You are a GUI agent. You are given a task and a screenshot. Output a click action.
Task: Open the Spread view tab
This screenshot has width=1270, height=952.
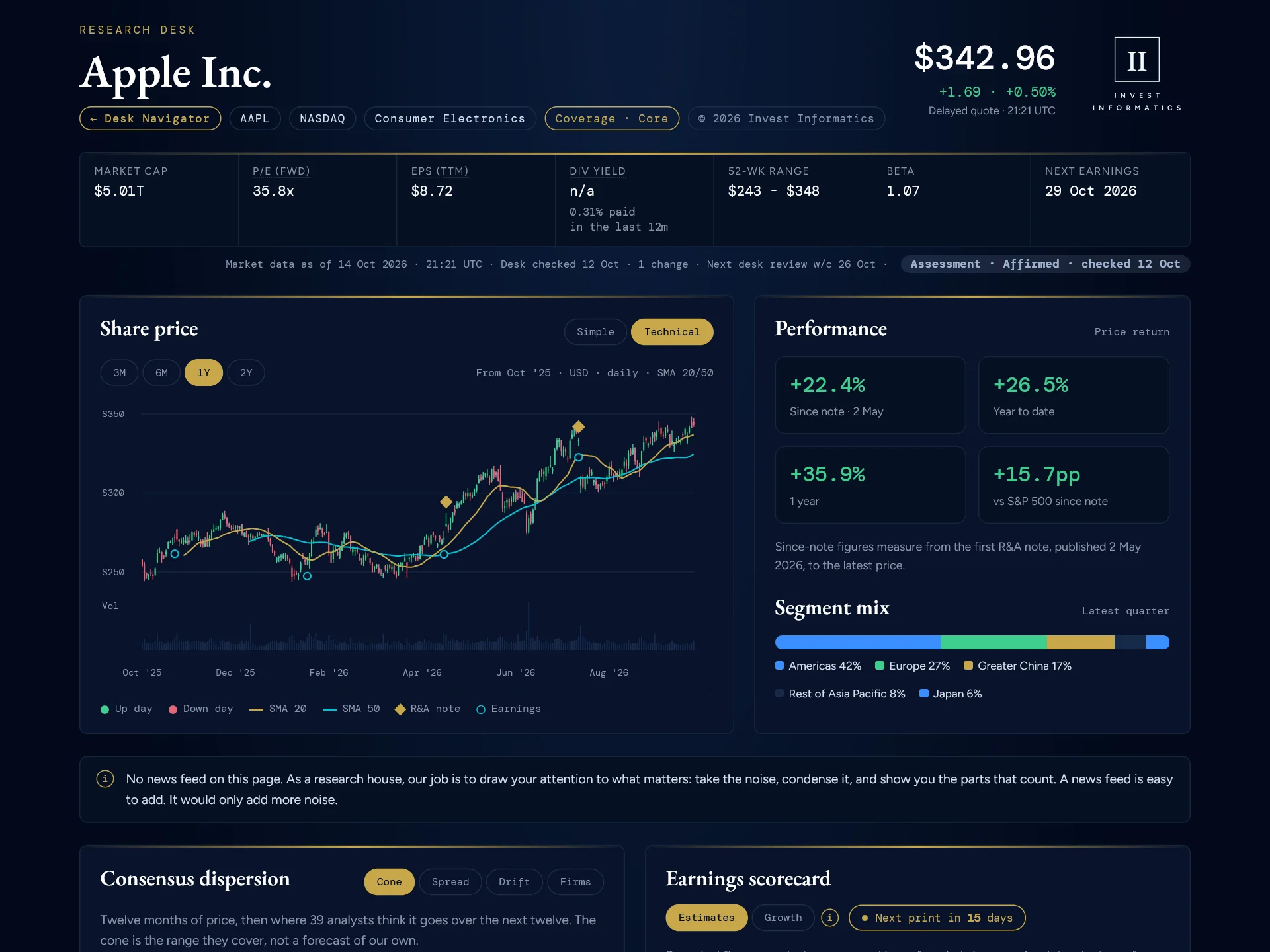pyautogui.click(x=450, y=882)
